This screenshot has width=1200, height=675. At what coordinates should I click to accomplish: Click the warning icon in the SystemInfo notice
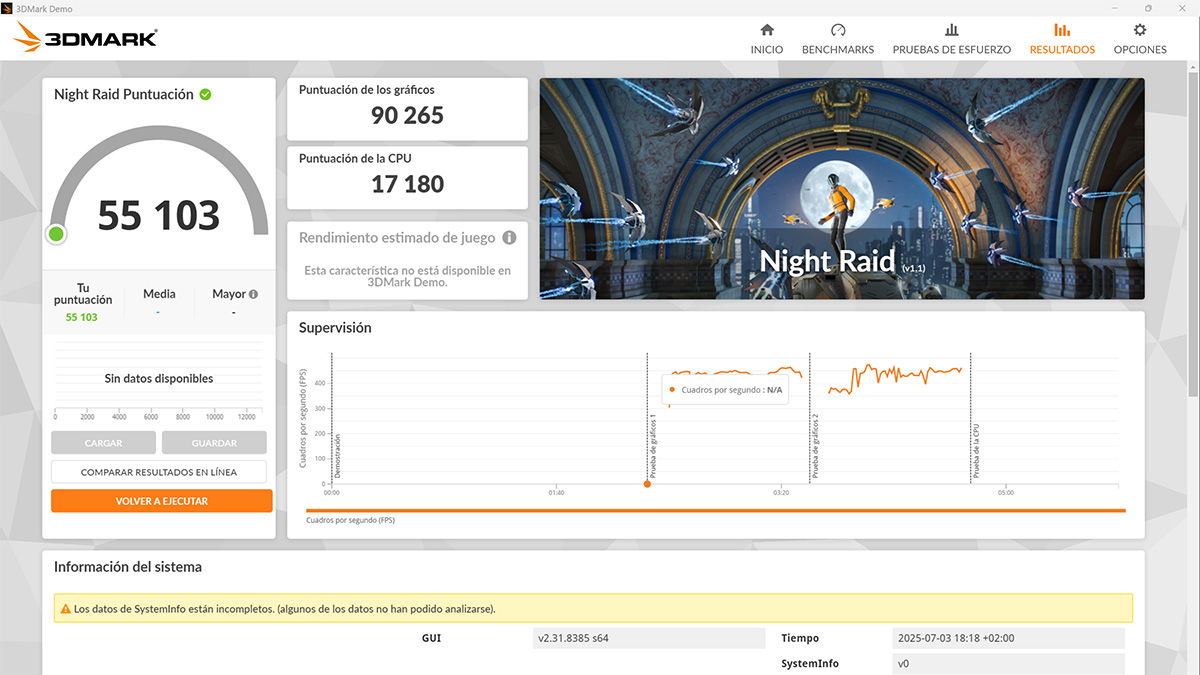click(66, 608)
